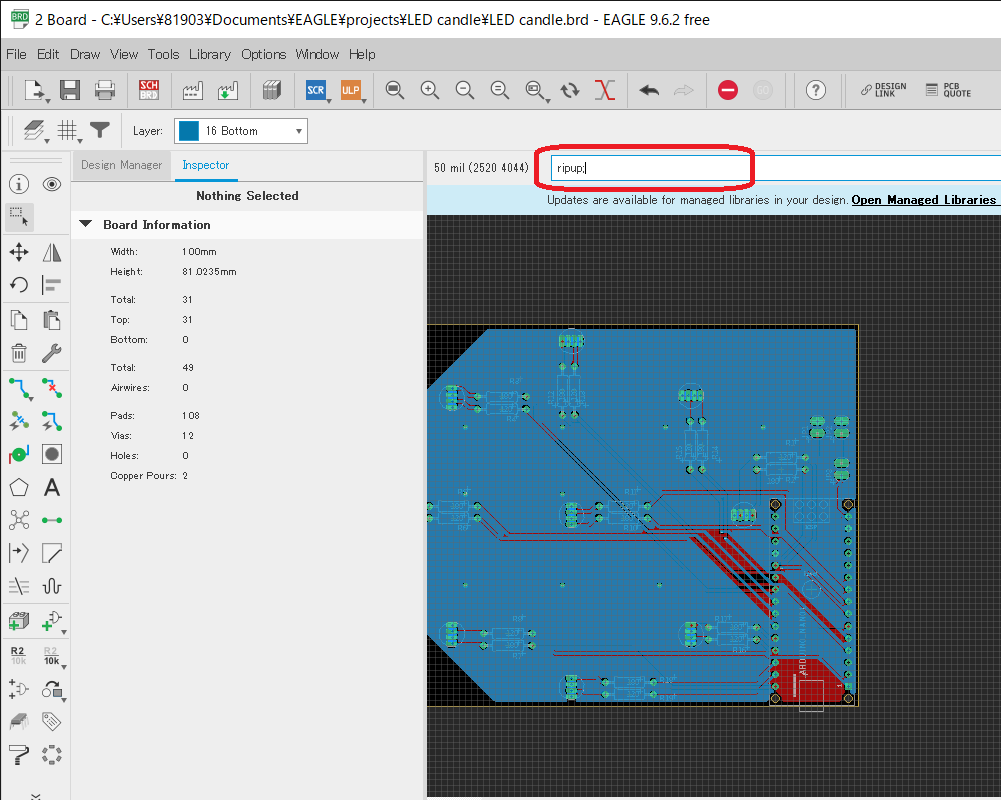1001x800 pixels.
Task: Select the Polygon tool
Action: tap(19, 488)
